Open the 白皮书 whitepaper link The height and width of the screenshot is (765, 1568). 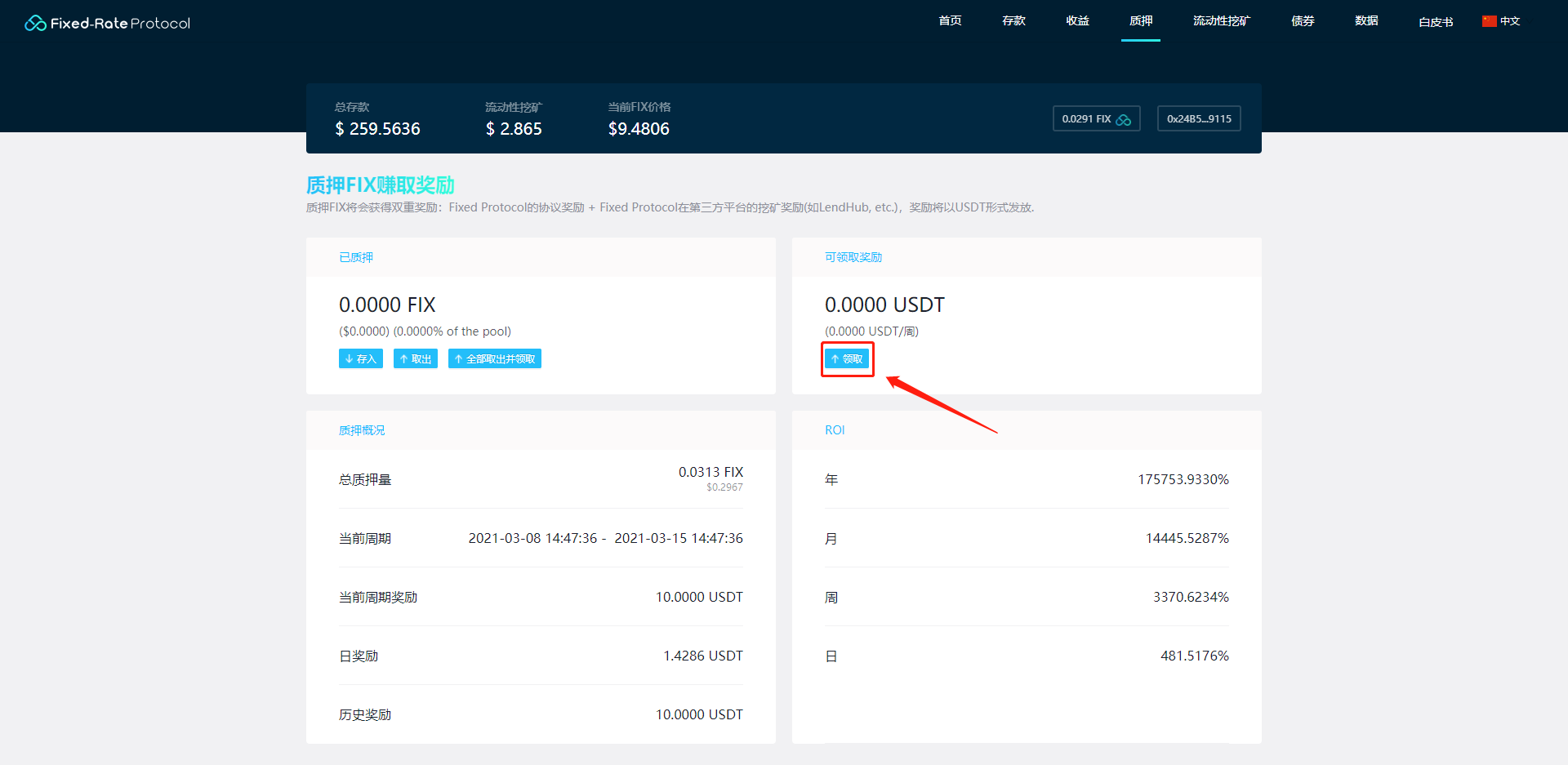tap(1436, 22)
